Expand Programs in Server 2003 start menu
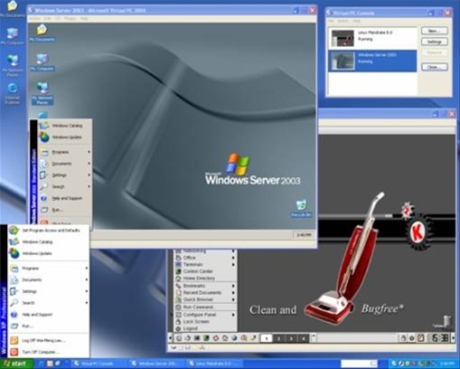Image resolution: width=460 pixels, height=369 pixels. click(x=65, y=152)
